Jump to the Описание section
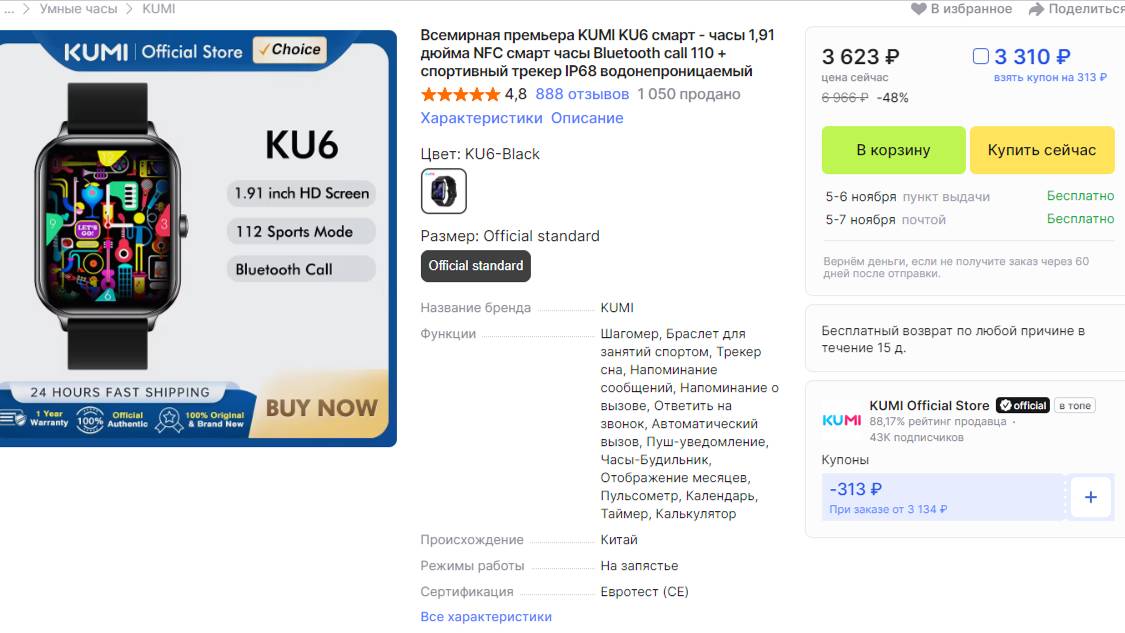The width and height of the screenshot is (1125, 633). tap(587, 118)
